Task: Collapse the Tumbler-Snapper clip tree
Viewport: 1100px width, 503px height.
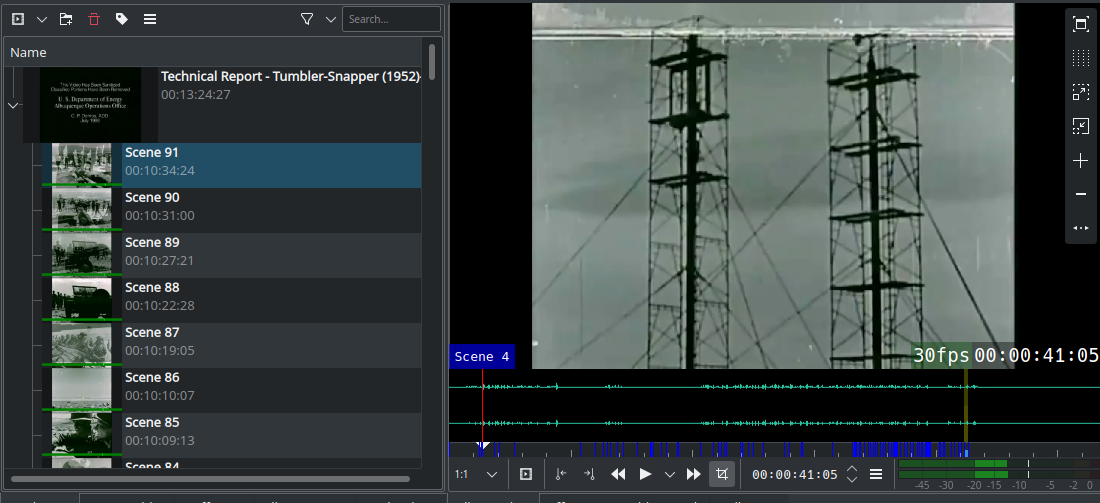Action: (13, 105)
